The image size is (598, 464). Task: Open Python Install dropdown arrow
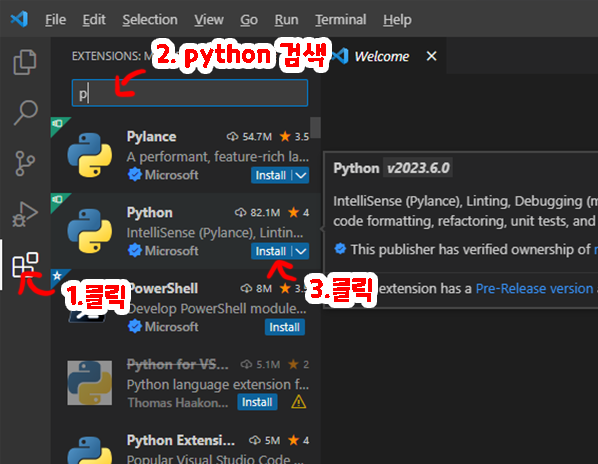(301, 251)
